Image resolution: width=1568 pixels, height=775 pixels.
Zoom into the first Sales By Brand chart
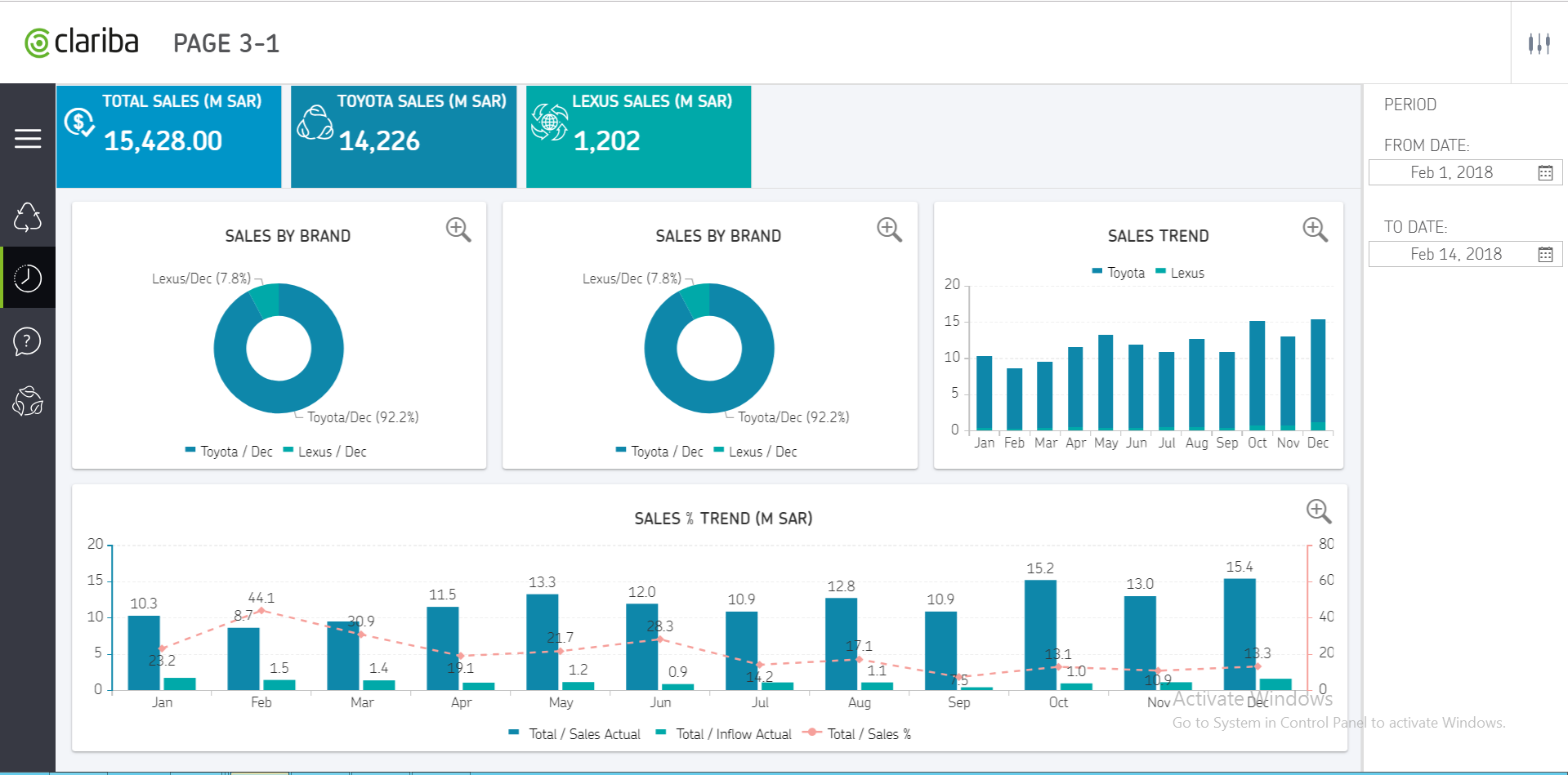point(458,229)
